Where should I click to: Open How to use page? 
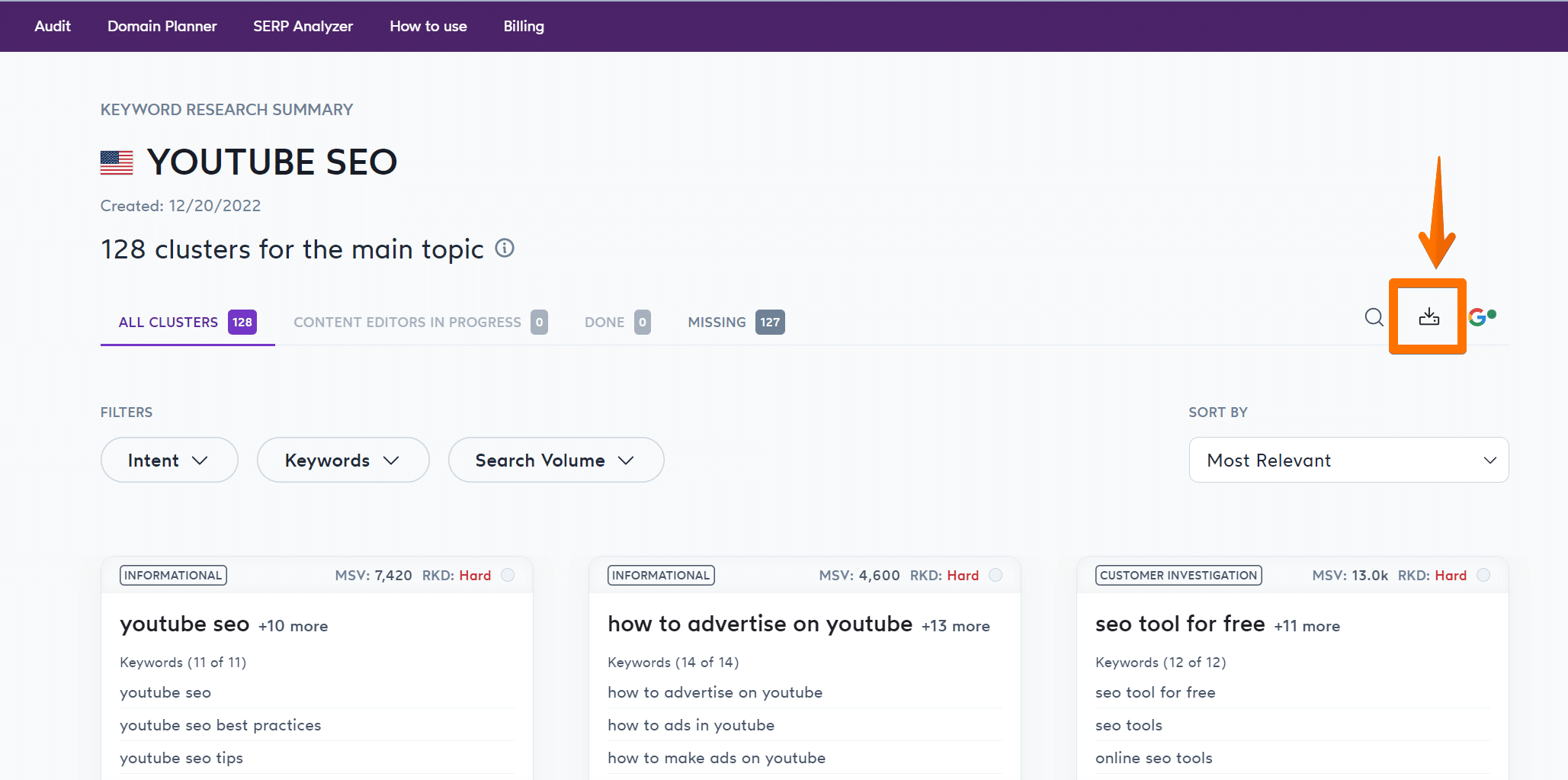click(x=428, y=26)
